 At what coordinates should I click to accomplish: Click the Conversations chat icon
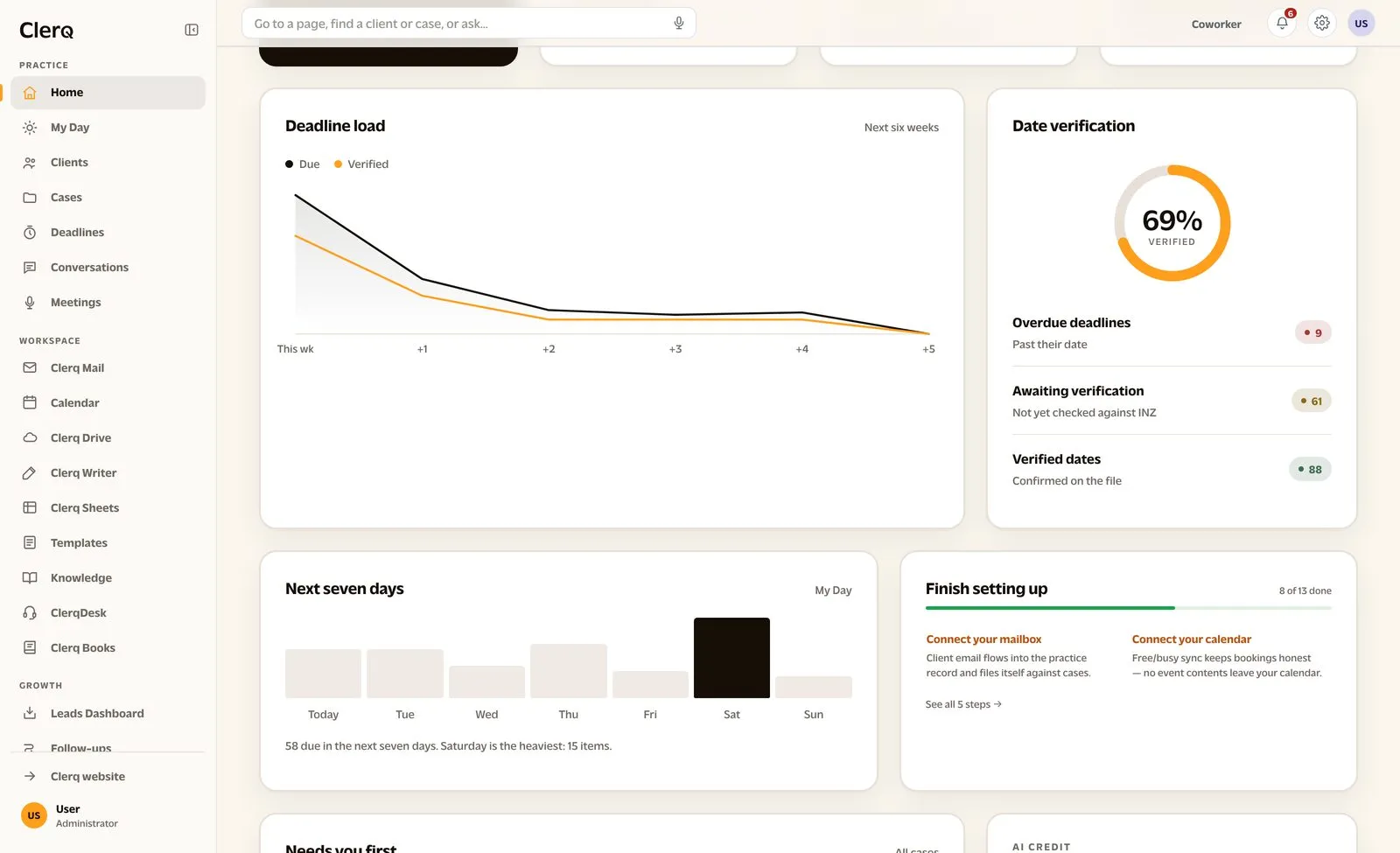click(30, 268)
